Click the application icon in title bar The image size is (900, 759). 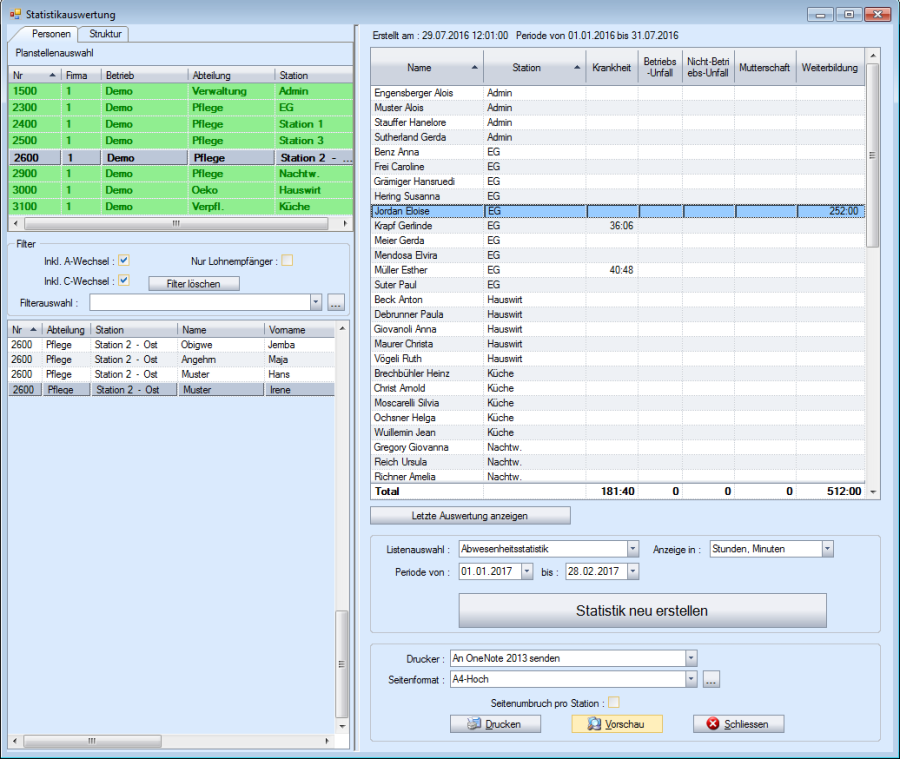pos(14,14)
